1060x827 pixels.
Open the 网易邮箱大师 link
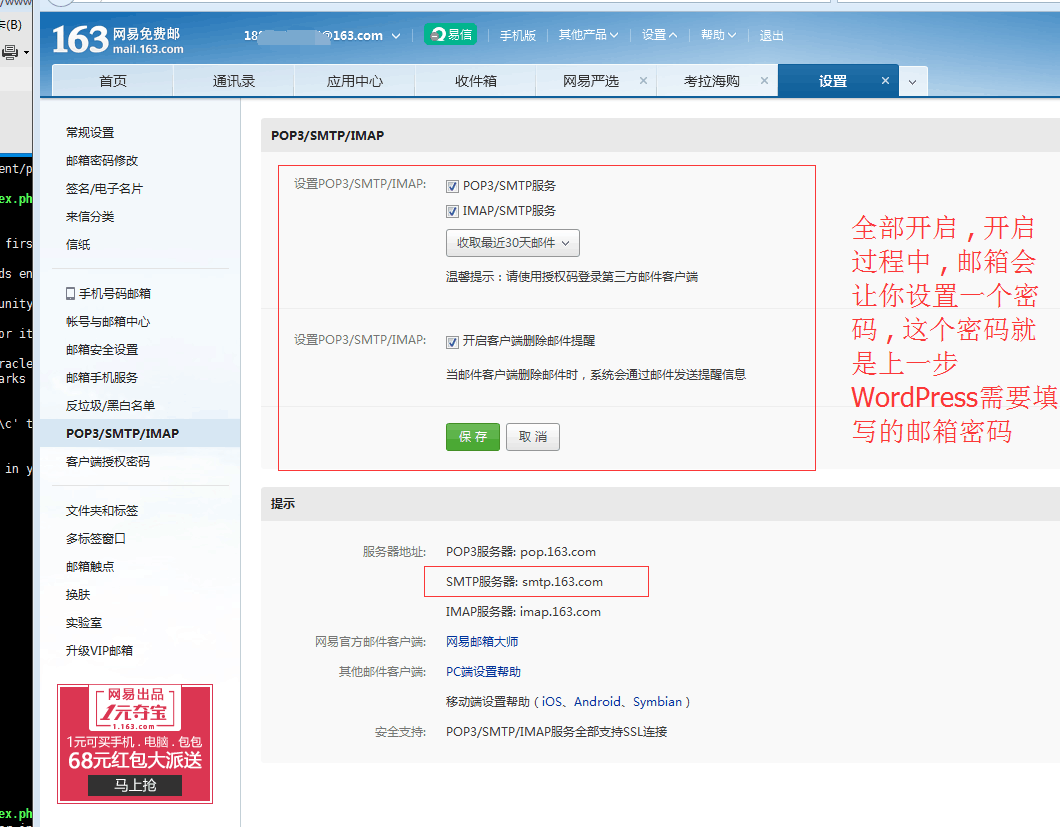tap(482, 642)
